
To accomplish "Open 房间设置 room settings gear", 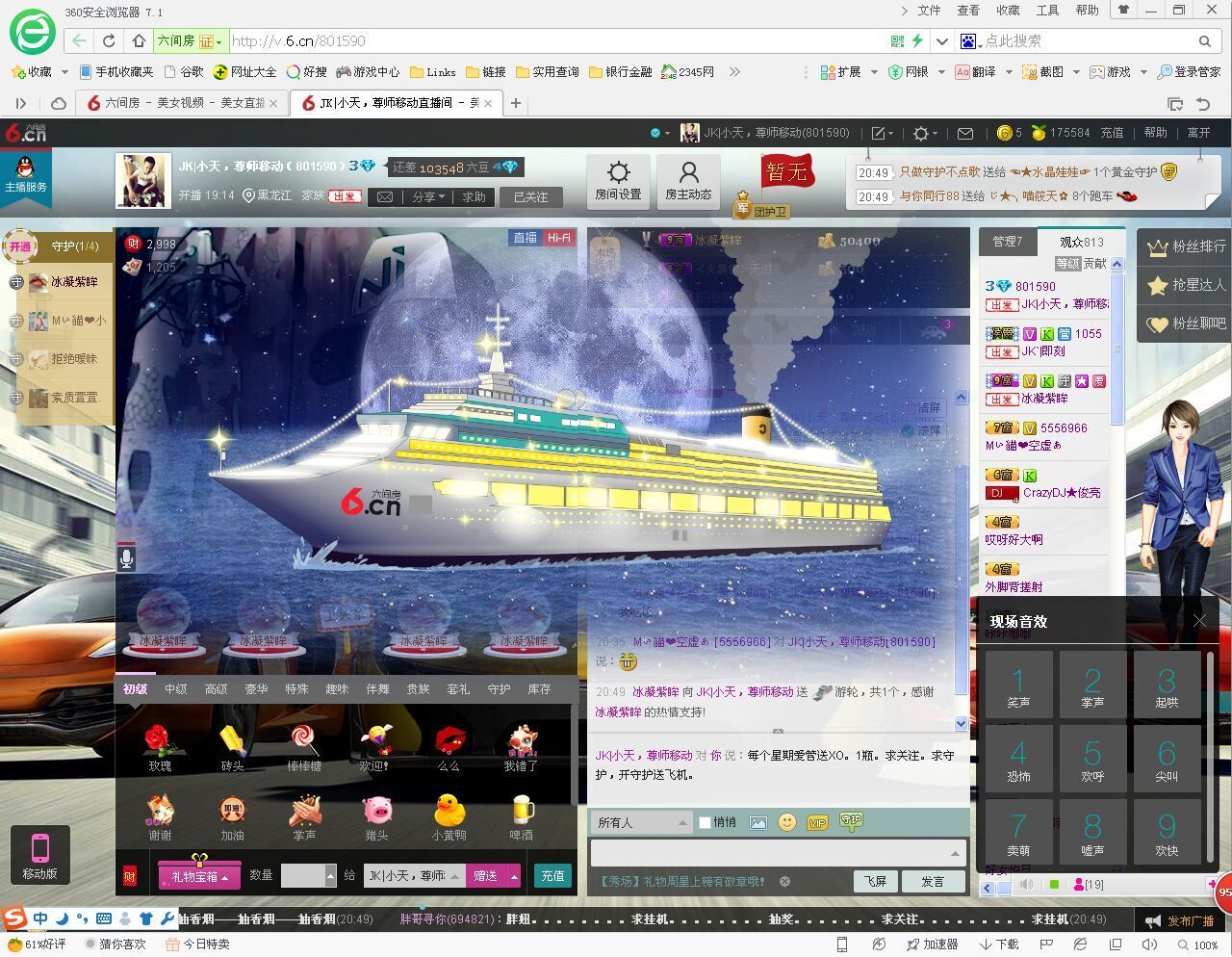I will click(x=618, y=180).
